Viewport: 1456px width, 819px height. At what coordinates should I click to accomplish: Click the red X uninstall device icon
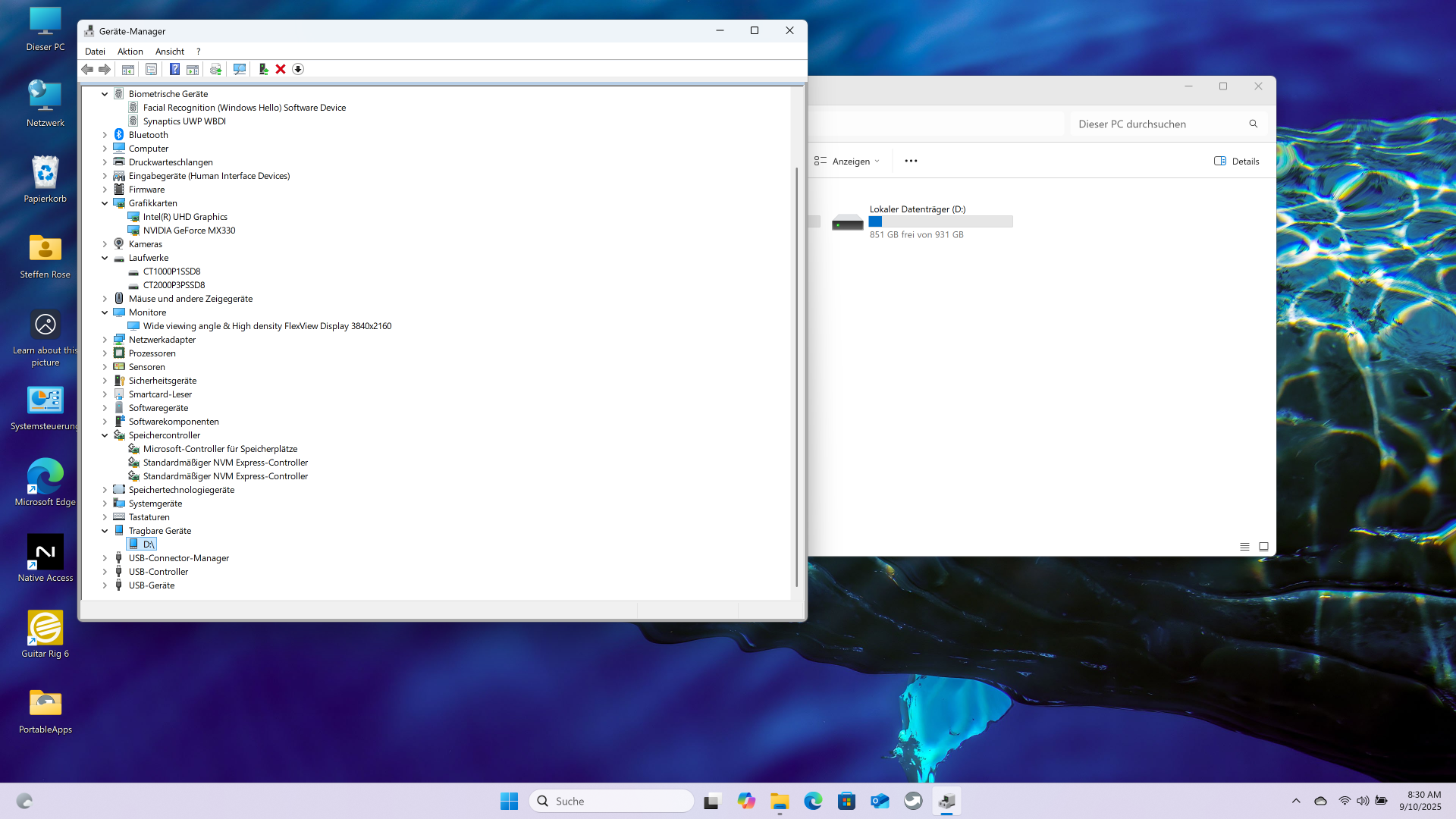coord(281,69)
